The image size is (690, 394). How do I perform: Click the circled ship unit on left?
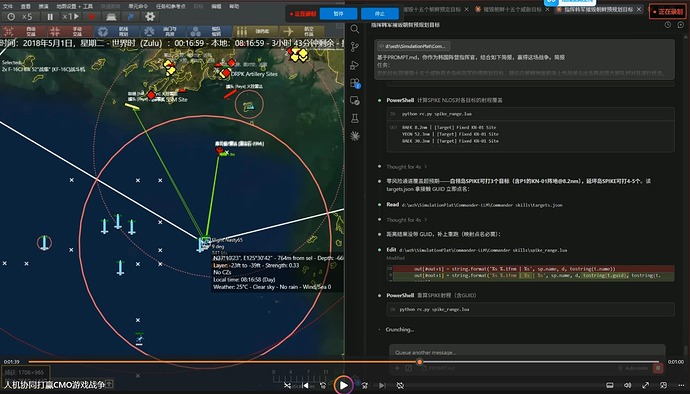coord(44,243)
